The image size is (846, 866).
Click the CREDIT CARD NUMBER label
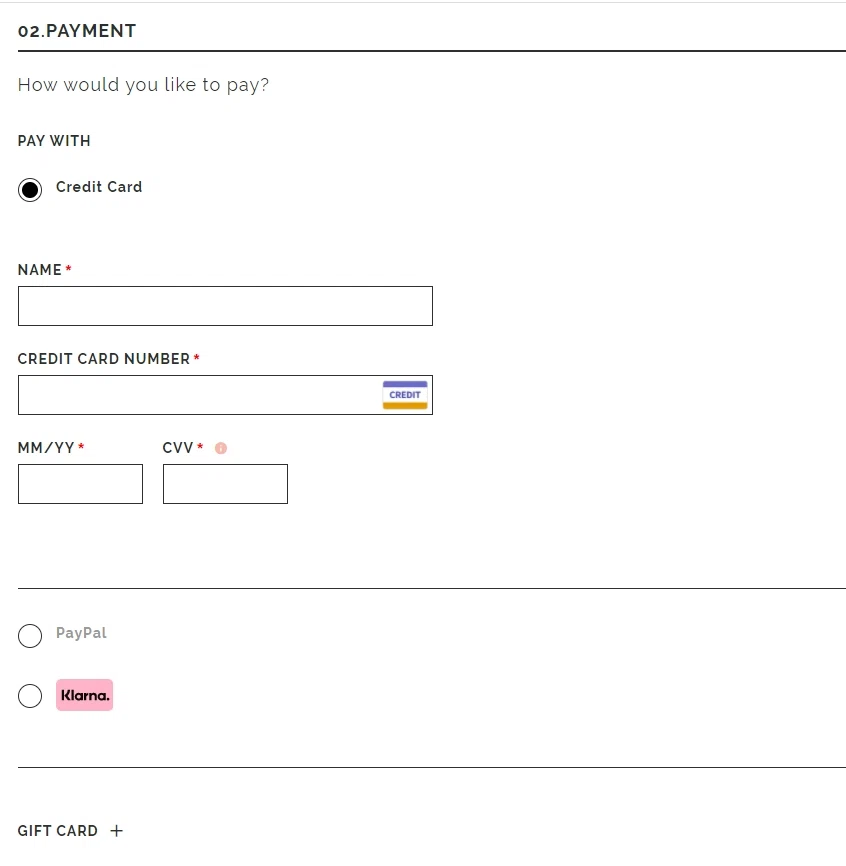pos(104,359)
